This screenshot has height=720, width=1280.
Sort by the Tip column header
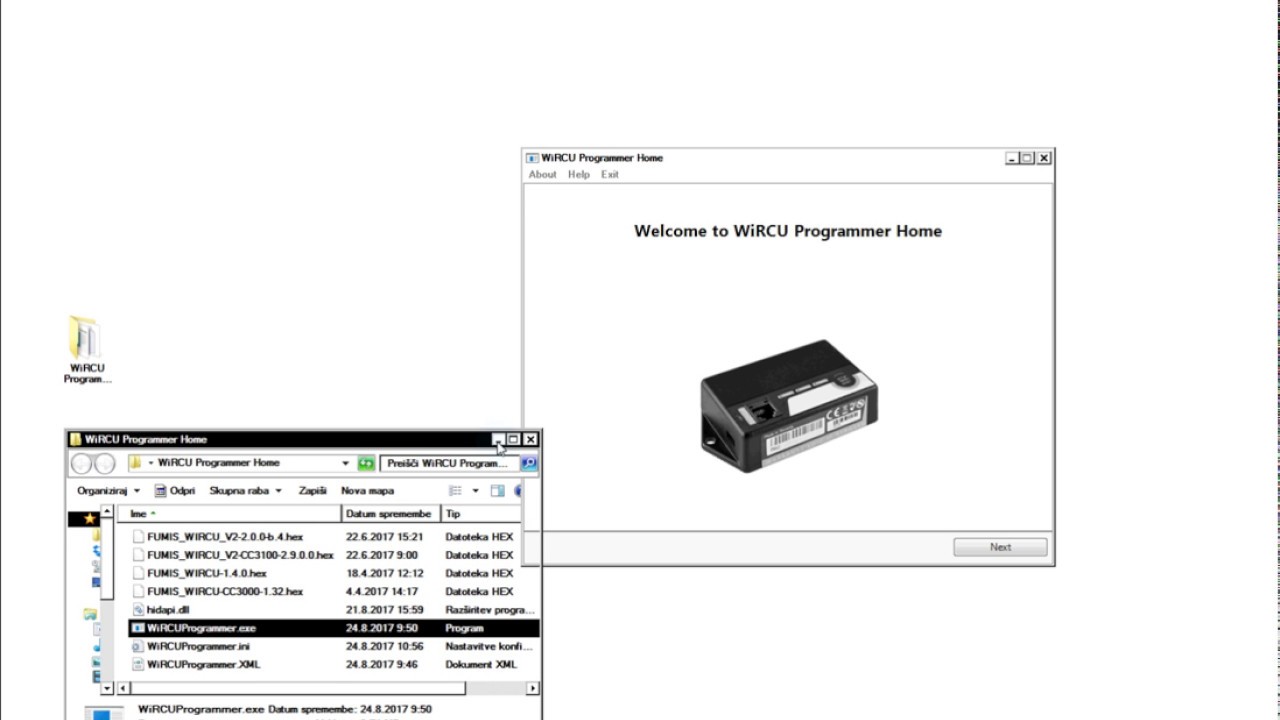482,514
